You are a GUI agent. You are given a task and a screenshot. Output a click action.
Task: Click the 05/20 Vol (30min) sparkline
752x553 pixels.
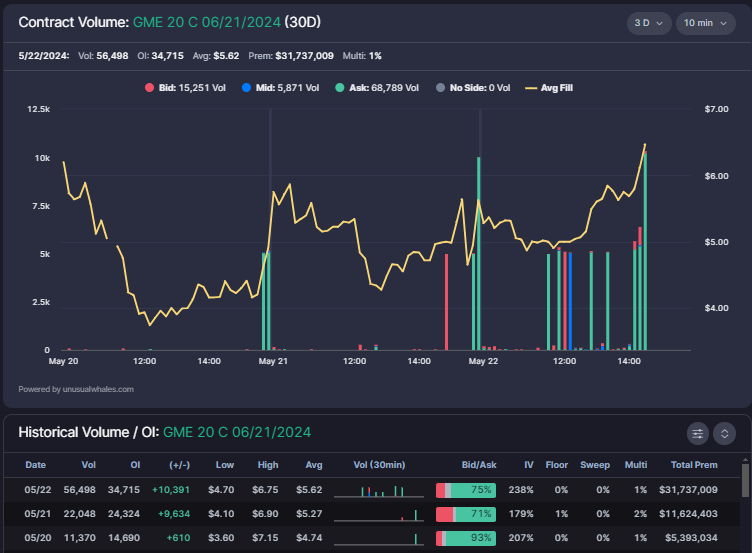(379, 539)
